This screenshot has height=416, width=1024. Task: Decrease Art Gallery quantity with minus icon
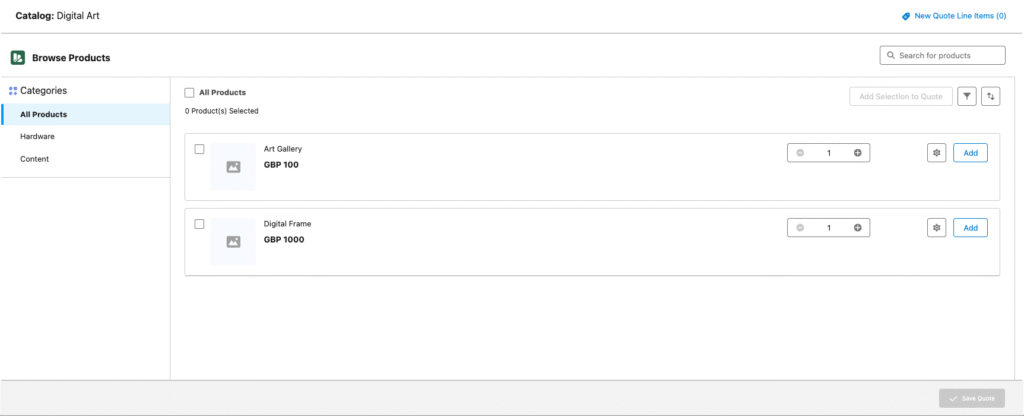click(x=800, y=153)
